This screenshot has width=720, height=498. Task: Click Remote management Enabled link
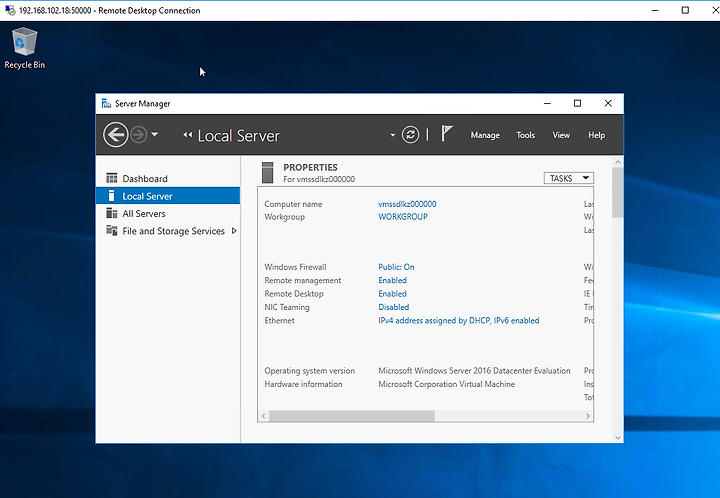pos(392,280)
